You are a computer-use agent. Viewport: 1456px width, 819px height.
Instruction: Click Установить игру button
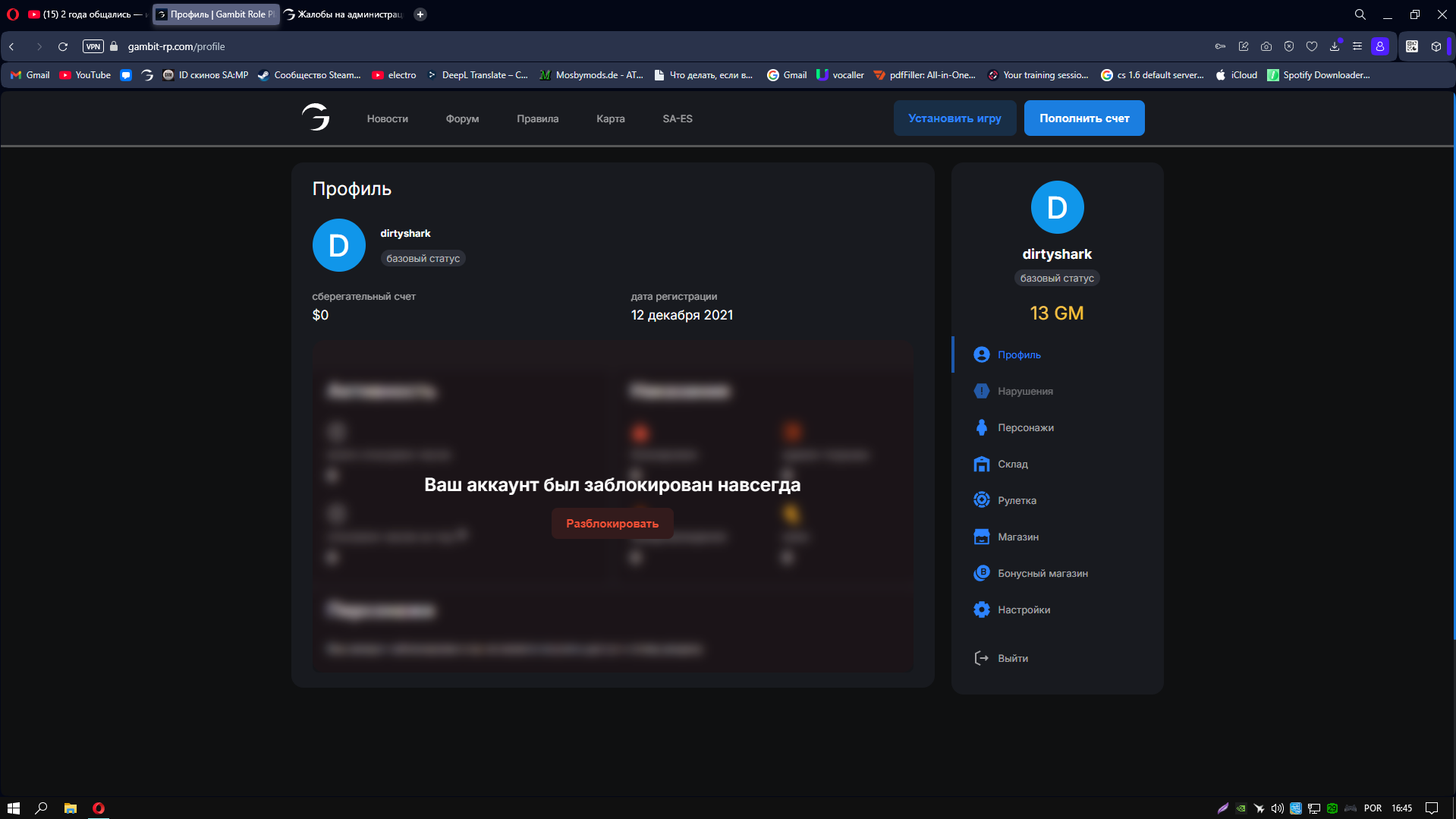click(x=954, y=118)
